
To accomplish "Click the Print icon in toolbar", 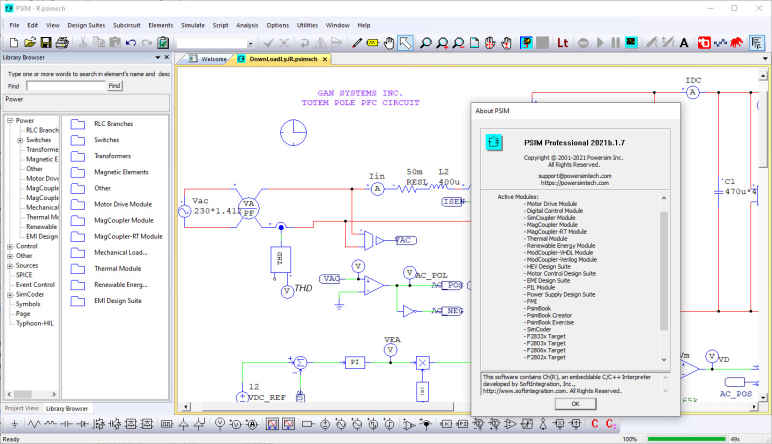I will click(62, 43).
